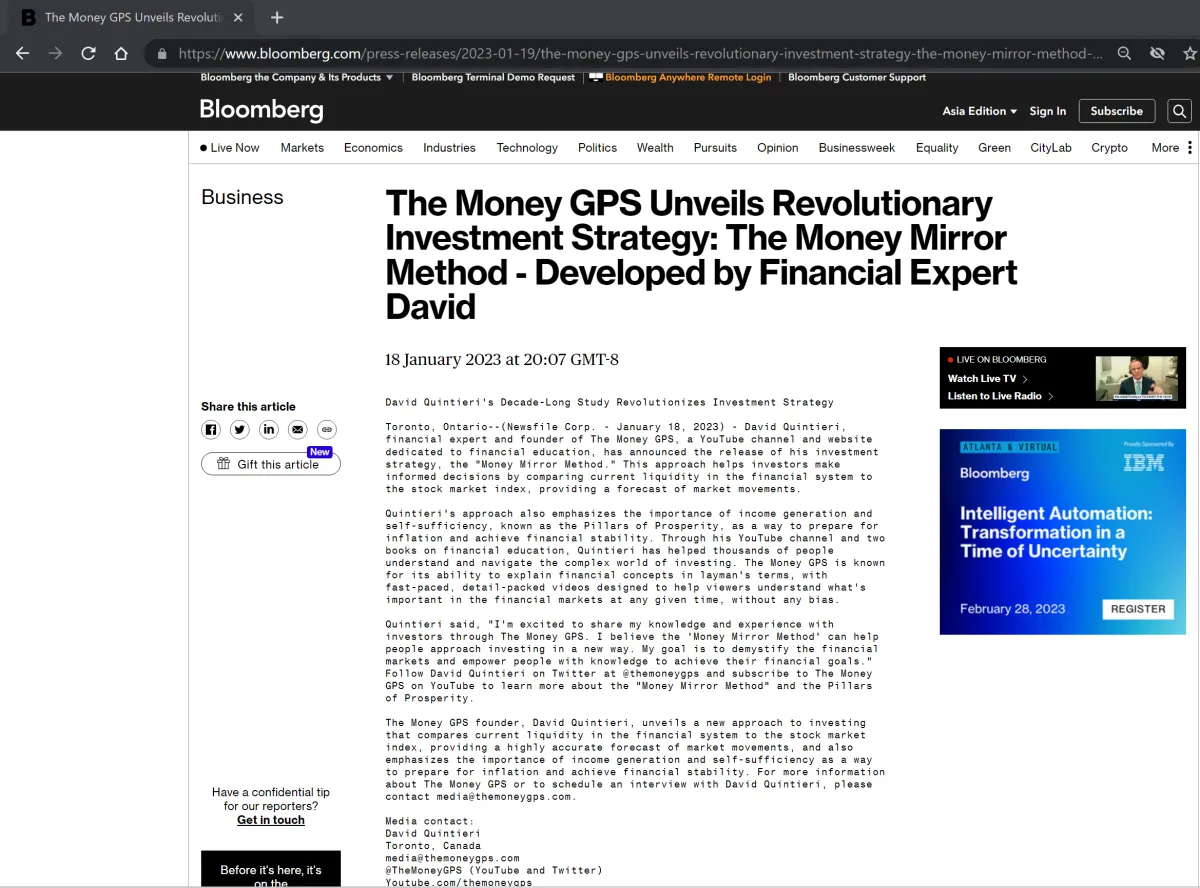The width and height of the screenshot is (1200, 888).
Task: Click the Subscribe button
Action: (x=1117, y=111)
